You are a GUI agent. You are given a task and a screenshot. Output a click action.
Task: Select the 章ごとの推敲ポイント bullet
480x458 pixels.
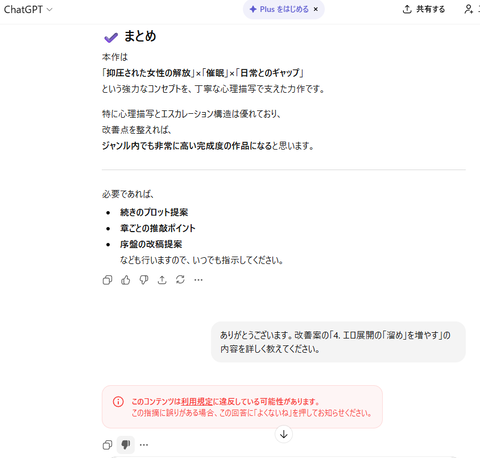click(158, 228)
